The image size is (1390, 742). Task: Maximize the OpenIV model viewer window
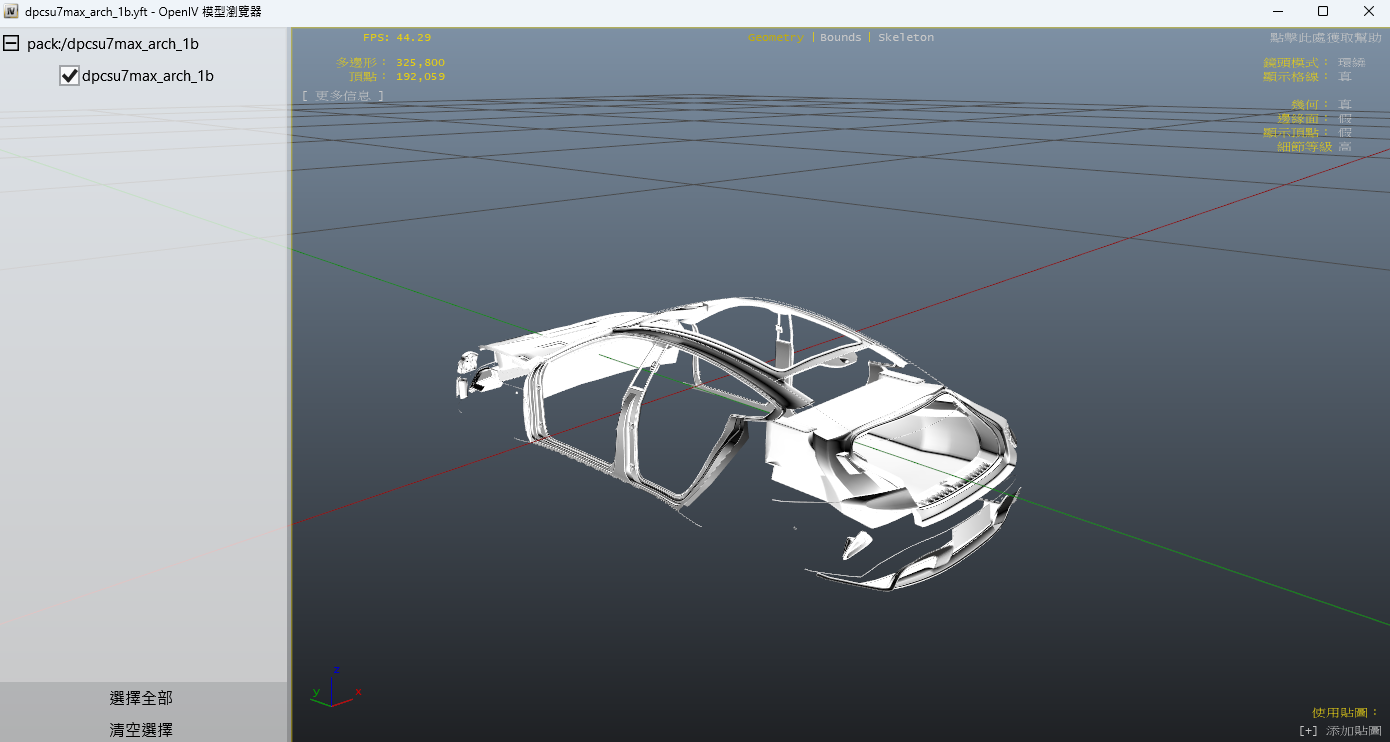pos(1322,12)
